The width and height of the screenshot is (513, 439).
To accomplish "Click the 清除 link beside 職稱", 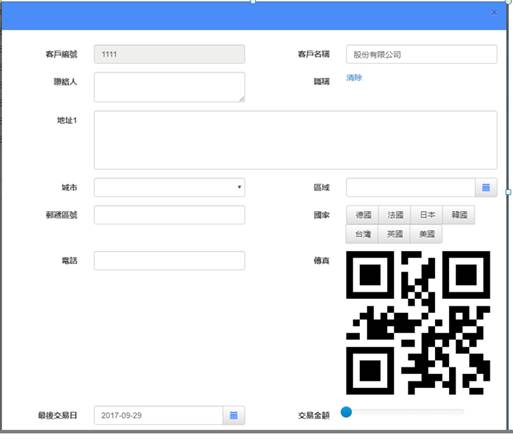I will point(354,78).
